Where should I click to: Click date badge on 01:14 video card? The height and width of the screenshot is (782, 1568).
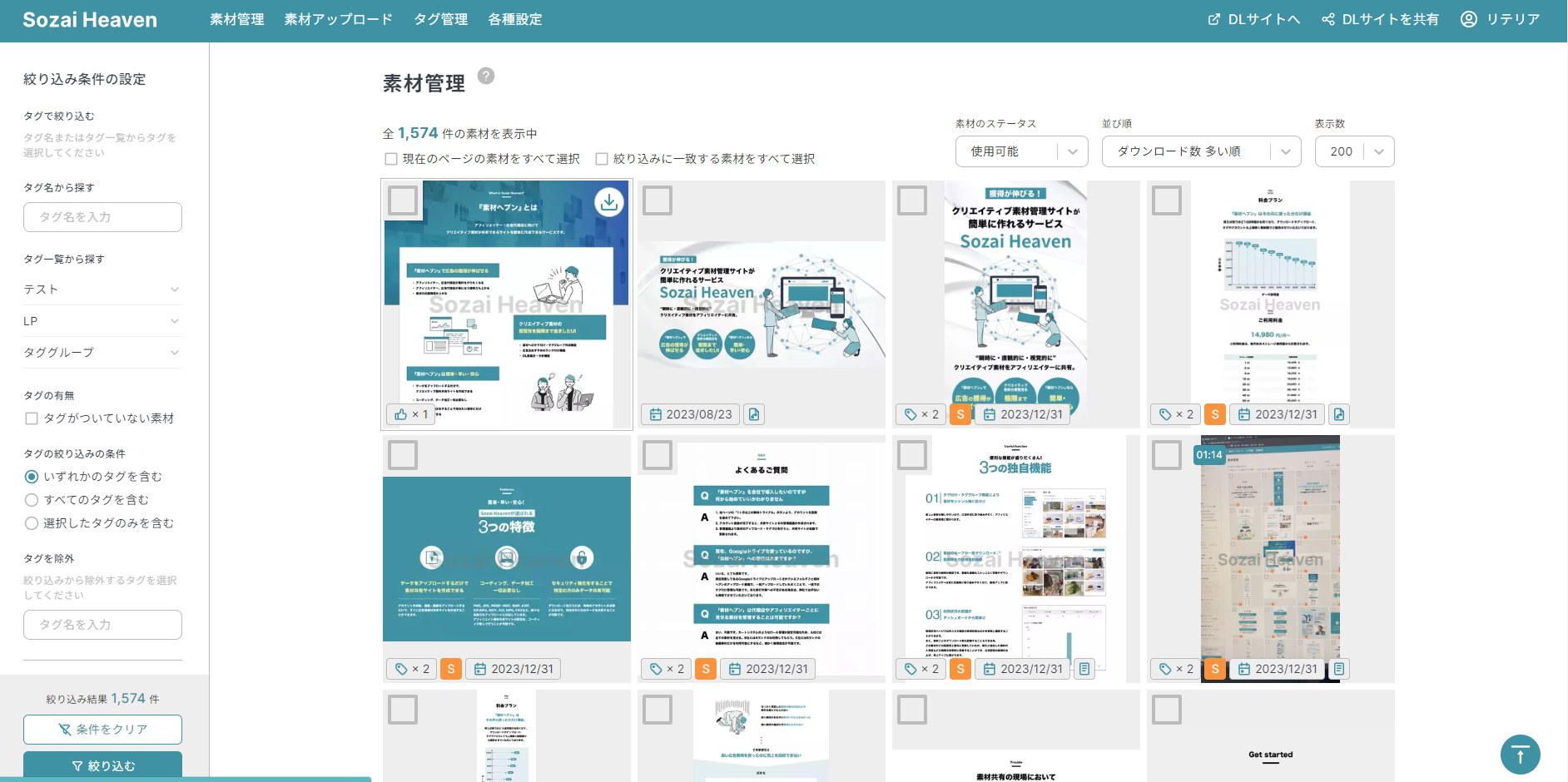pos(1278,669)
